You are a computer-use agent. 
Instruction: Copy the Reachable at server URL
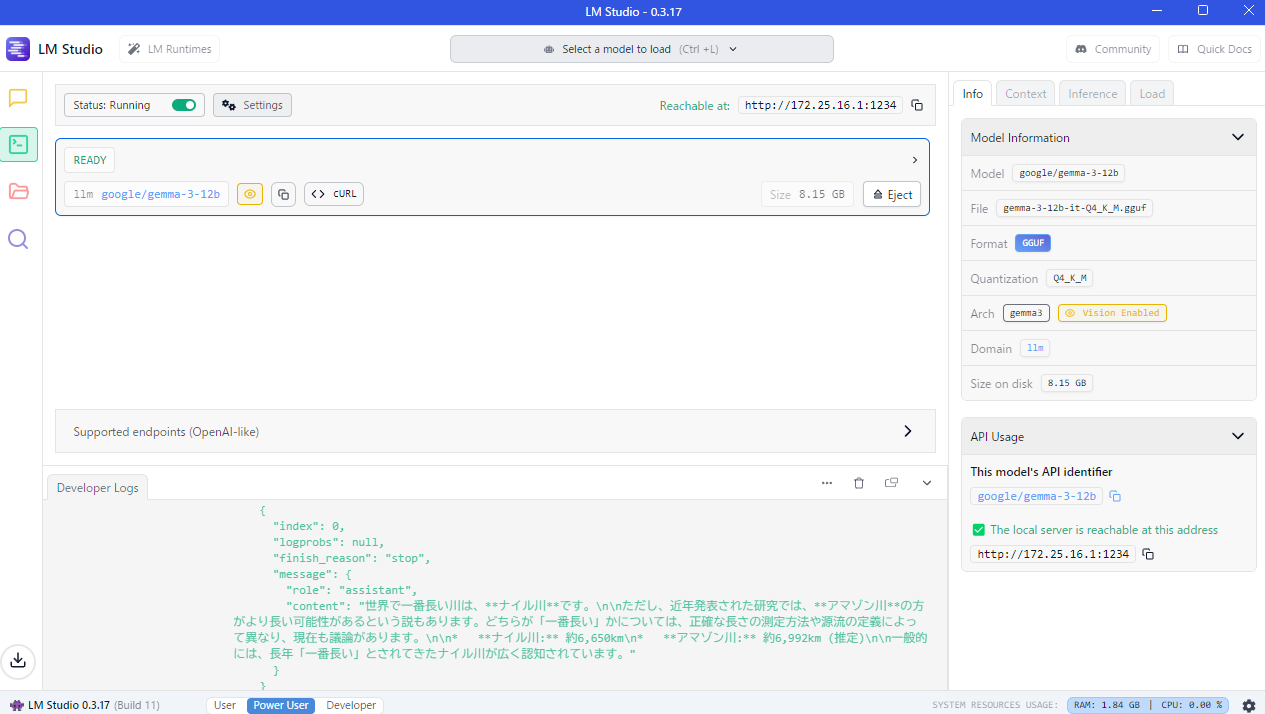point(917,105)
